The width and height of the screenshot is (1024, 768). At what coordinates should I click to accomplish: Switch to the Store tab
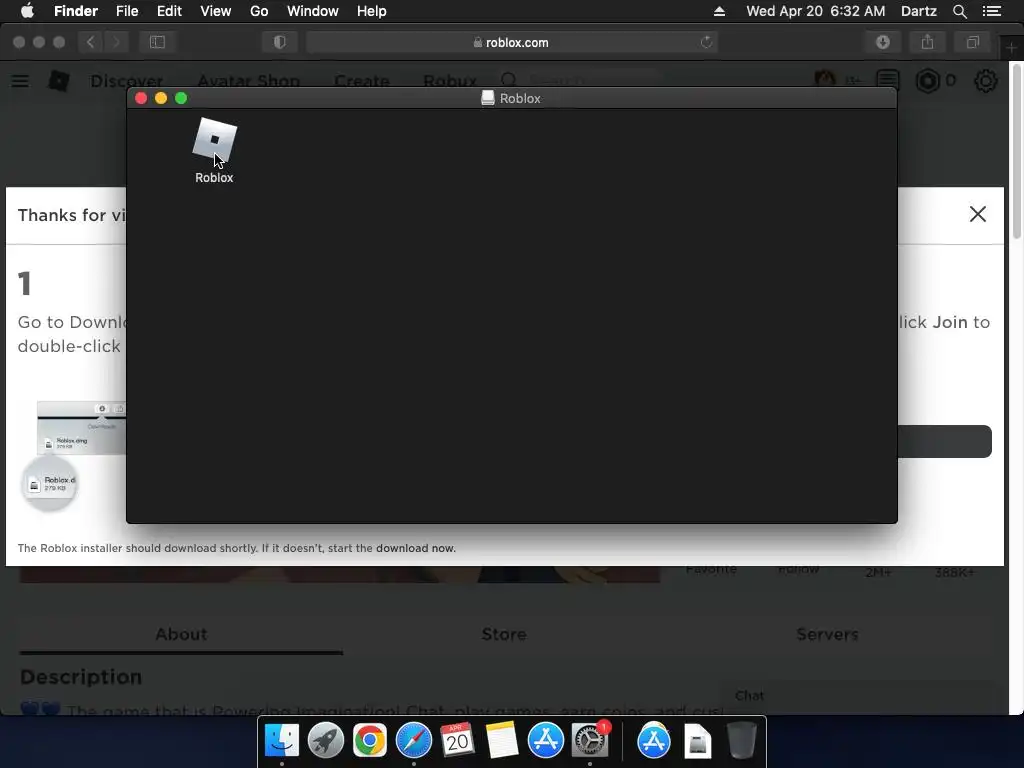(504, 634)
